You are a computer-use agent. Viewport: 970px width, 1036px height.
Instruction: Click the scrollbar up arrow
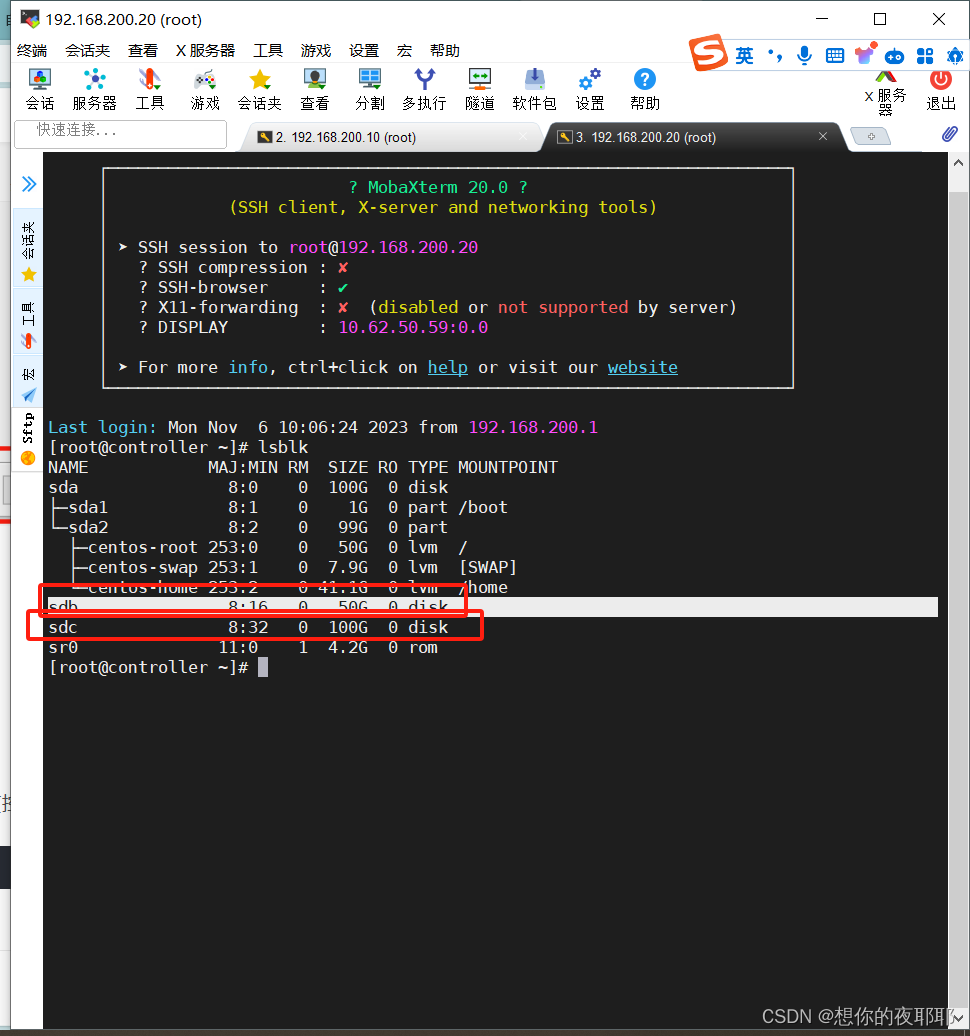tap(958, 163)
